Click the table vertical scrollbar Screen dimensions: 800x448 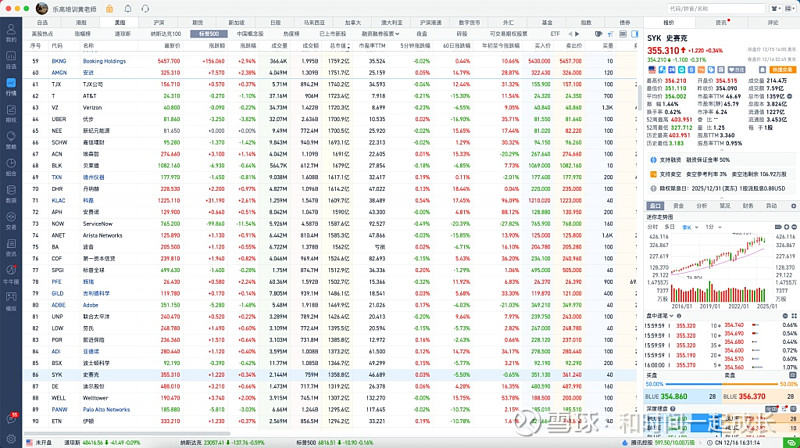[x=640, y=97]
